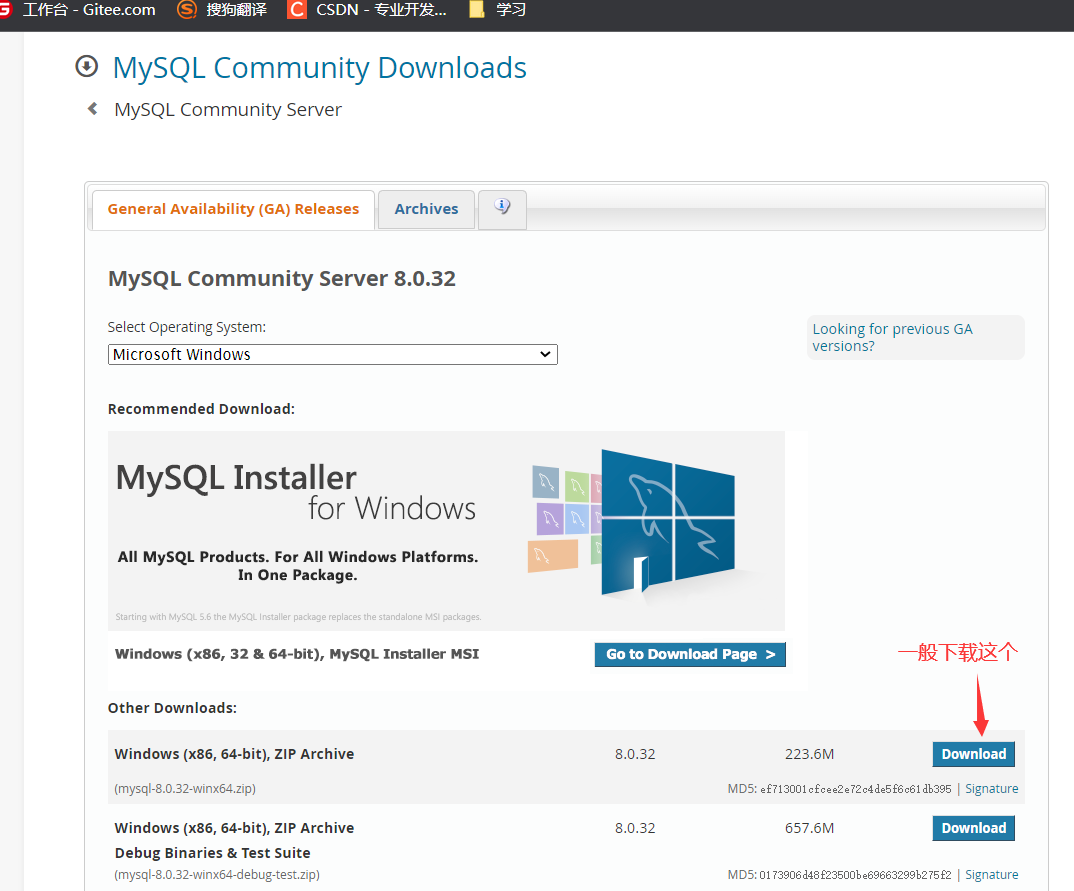This screenshot has height=891, width=1074.
Task: Open Gitee.com bookmark icon
Action: pyautogui.click(x=5, y=10)
